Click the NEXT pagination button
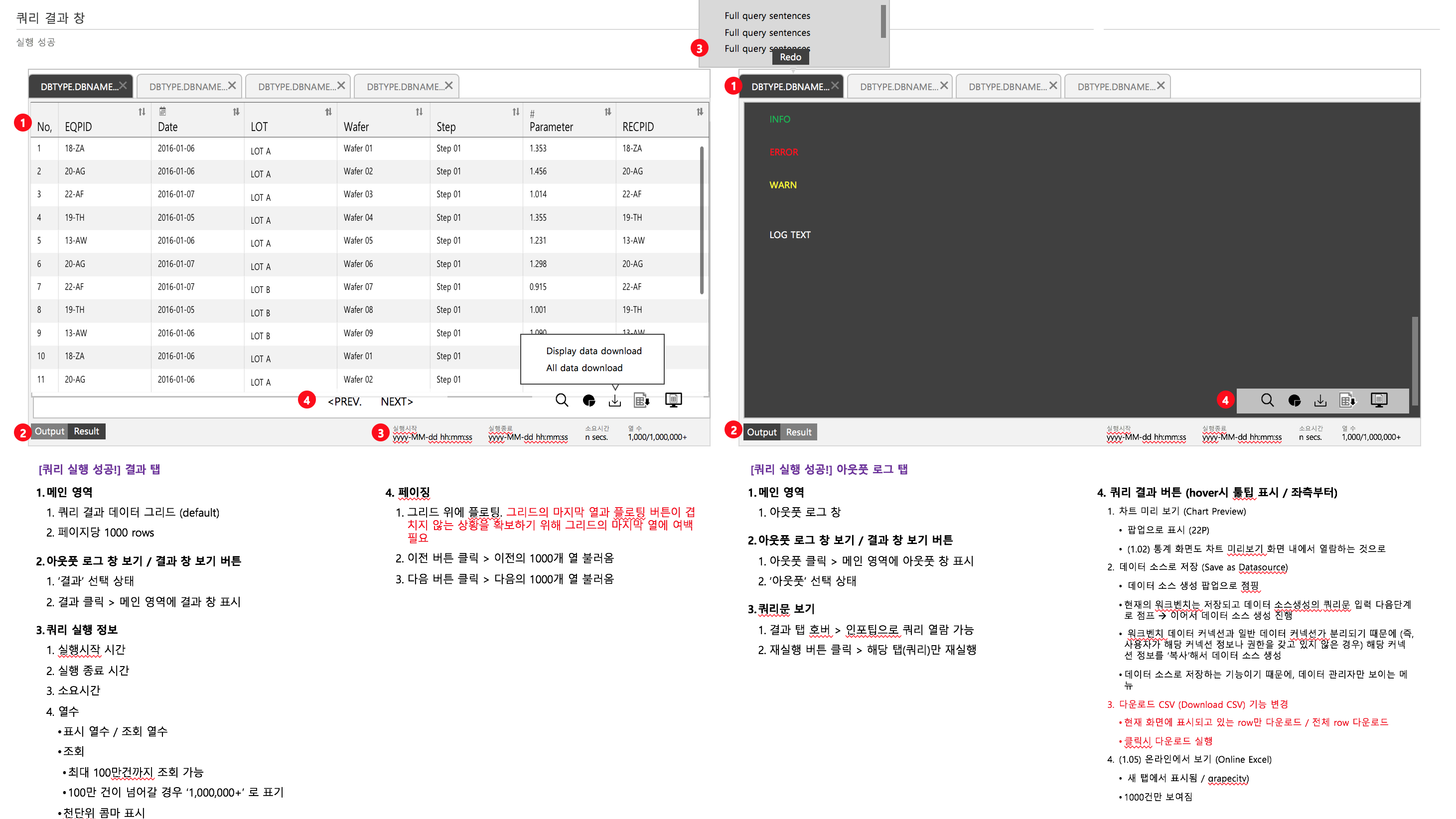Screen dimensions: 1456x819 click(x=397, y=402)
